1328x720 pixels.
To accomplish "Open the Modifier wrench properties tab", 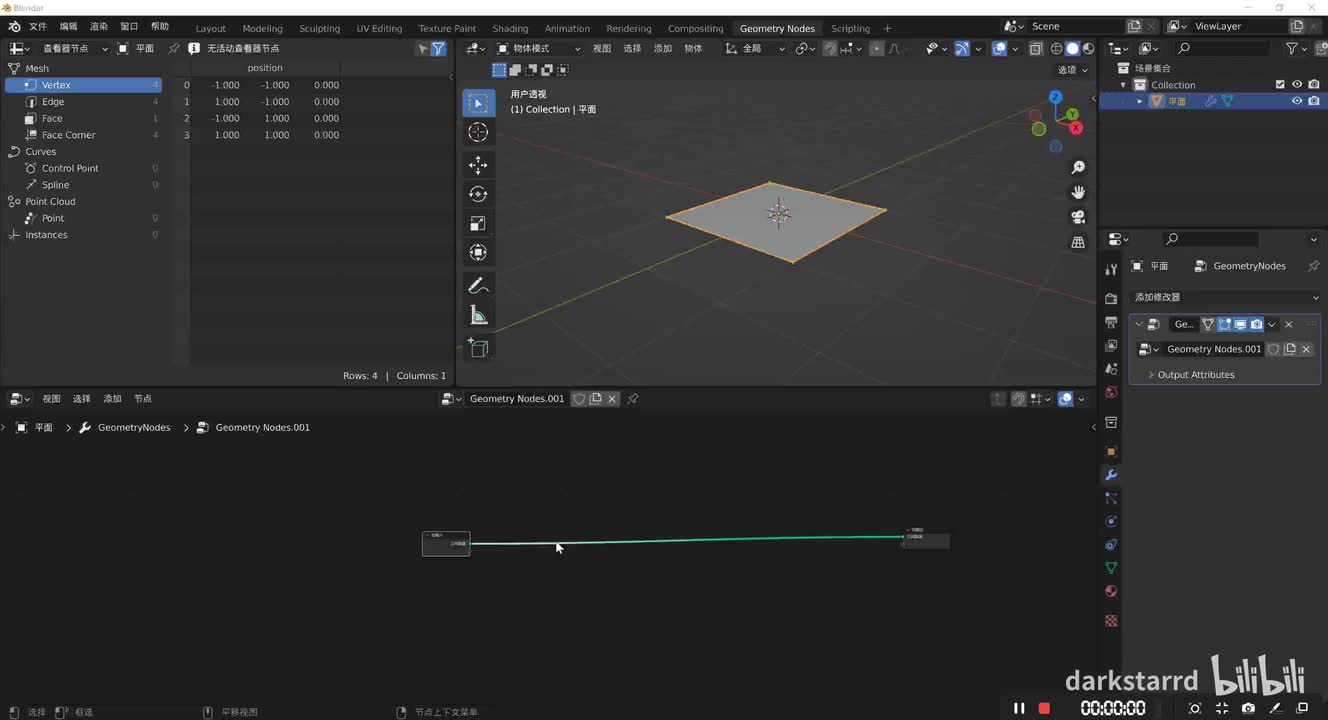I will pos(1111,474).
